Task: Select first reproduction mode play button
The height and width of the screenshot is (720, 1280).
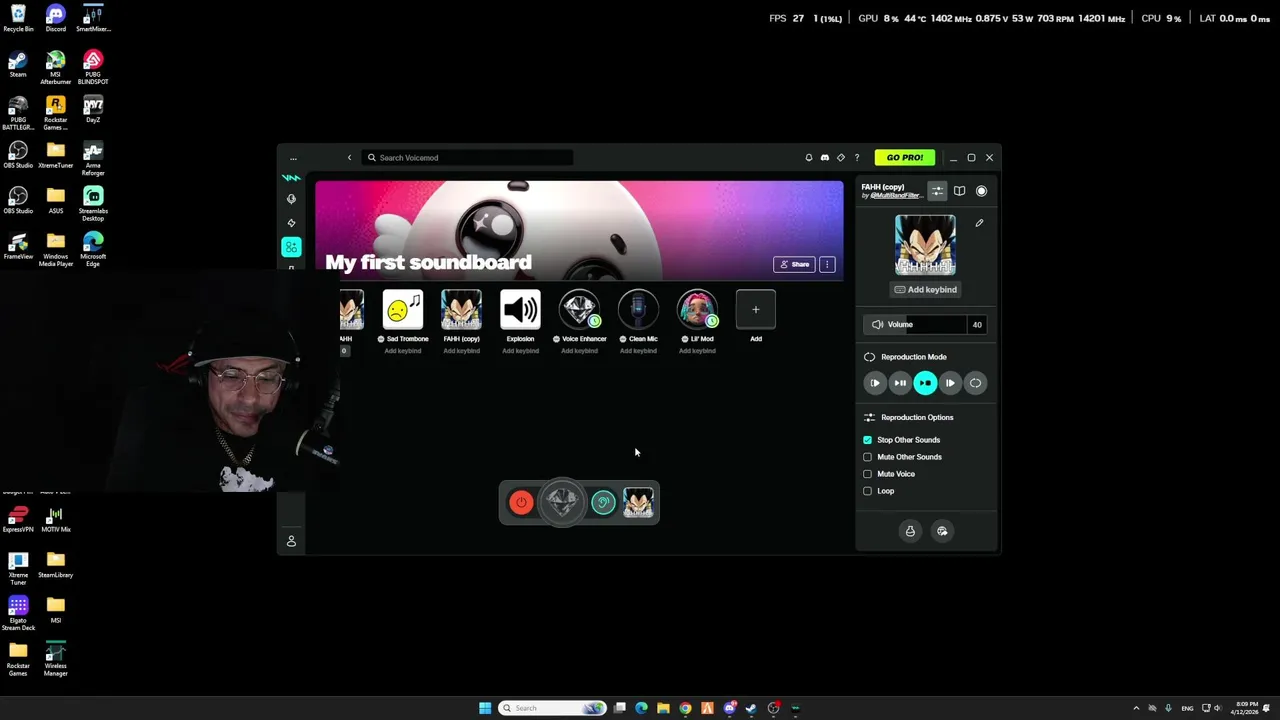Action: [875, 383]
